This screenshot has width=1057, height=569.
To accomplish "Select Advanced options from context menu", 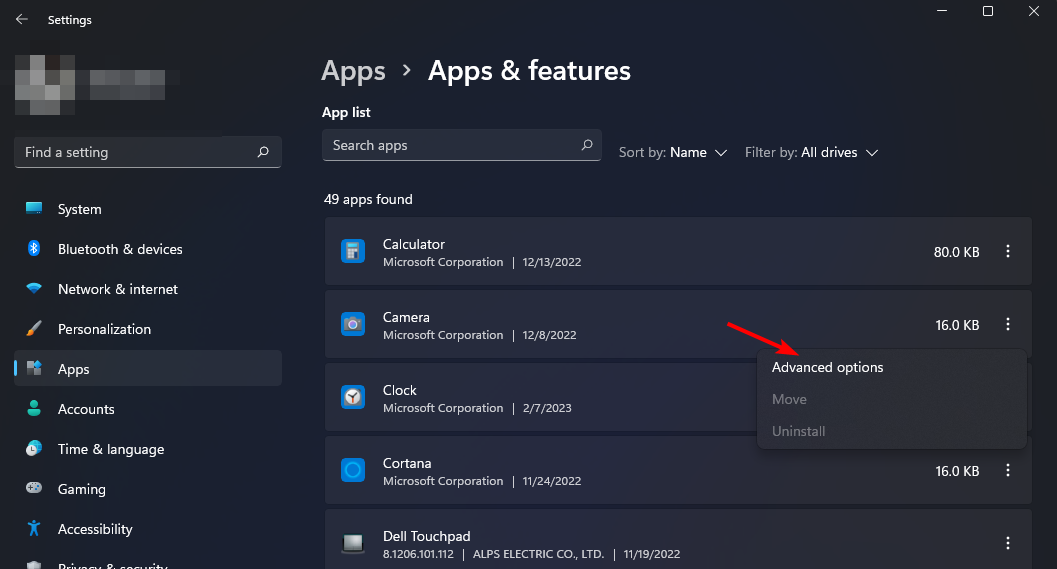I will [828, 367].
